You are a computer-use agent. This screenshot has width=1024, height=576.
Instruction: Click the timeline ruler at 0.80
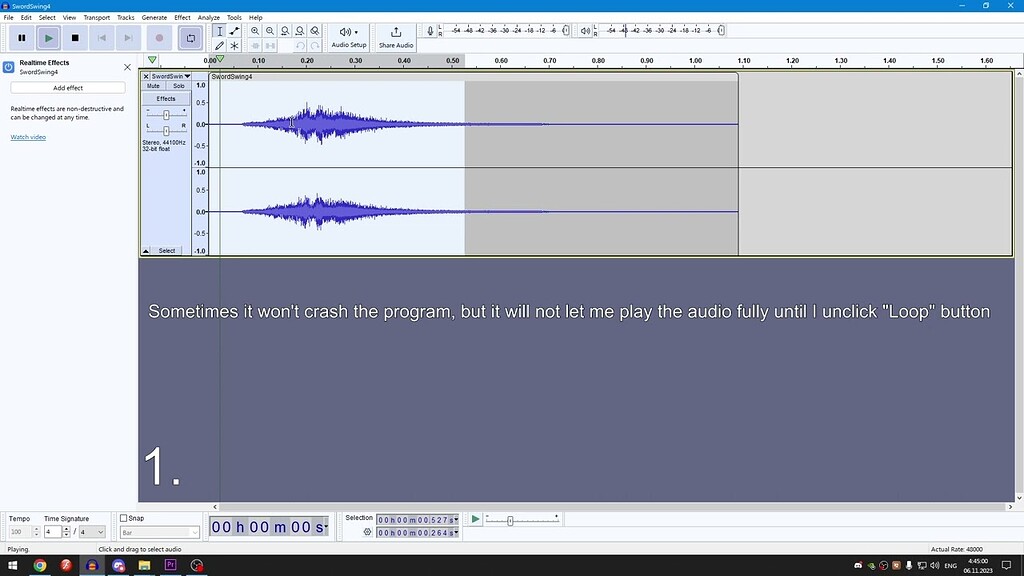coord(598,61)
